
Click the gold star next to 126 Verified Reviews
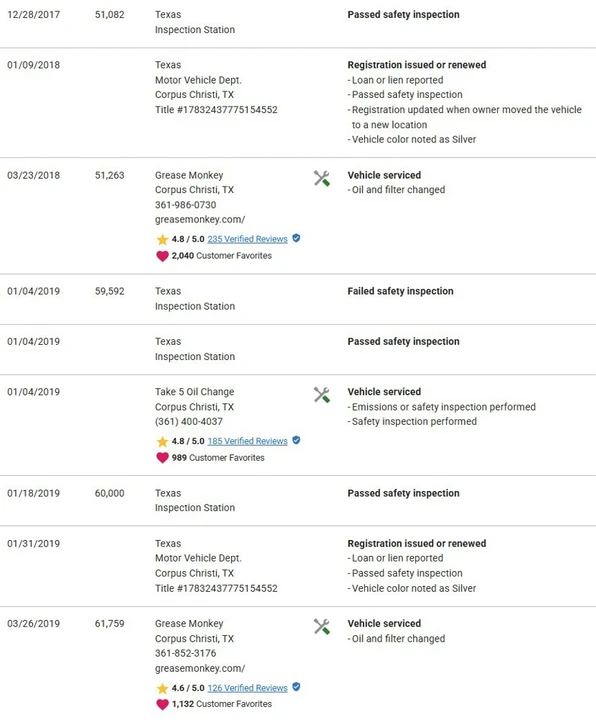(162, 688)
